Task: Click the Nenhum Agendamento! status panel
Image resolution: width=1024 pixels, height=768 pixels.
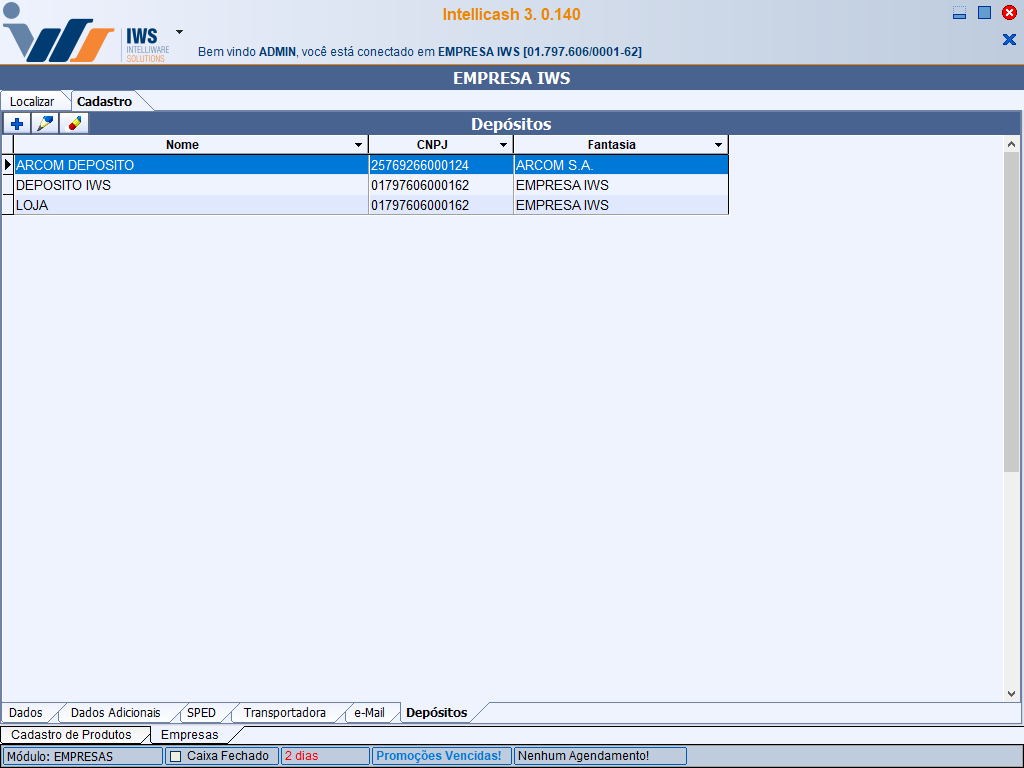Action: pos(600,756)
